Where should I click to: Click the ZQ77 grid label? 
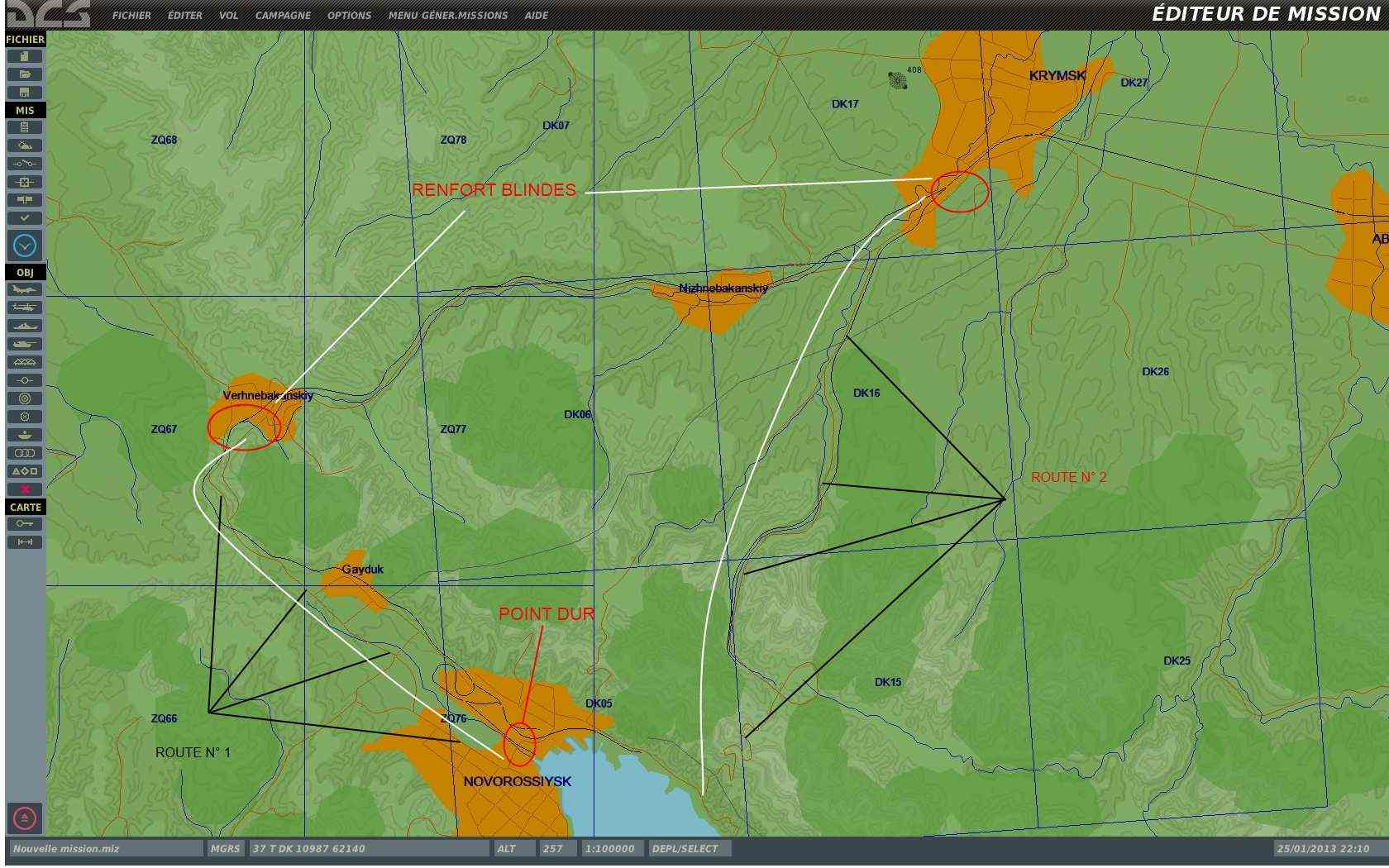453,430
